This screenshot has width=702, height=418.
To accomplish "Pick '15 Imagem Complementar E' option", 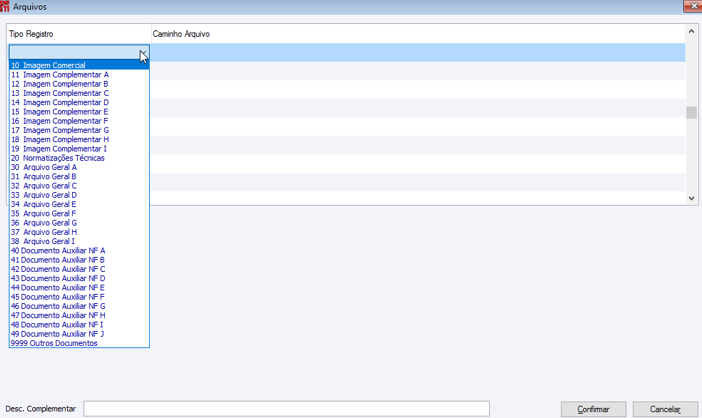I will coord(79,112).
